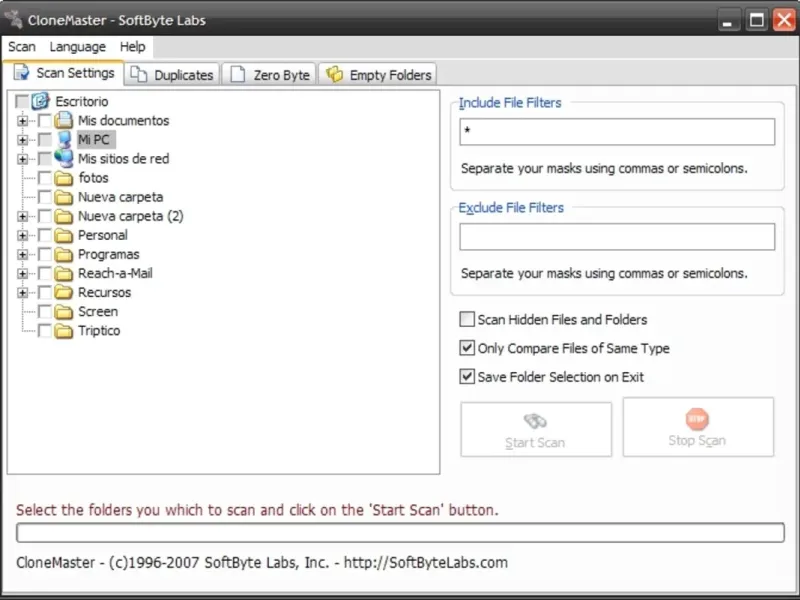Select the Scan Settings tab
This screenshot has width=800, height=600.
click(64, 73)
